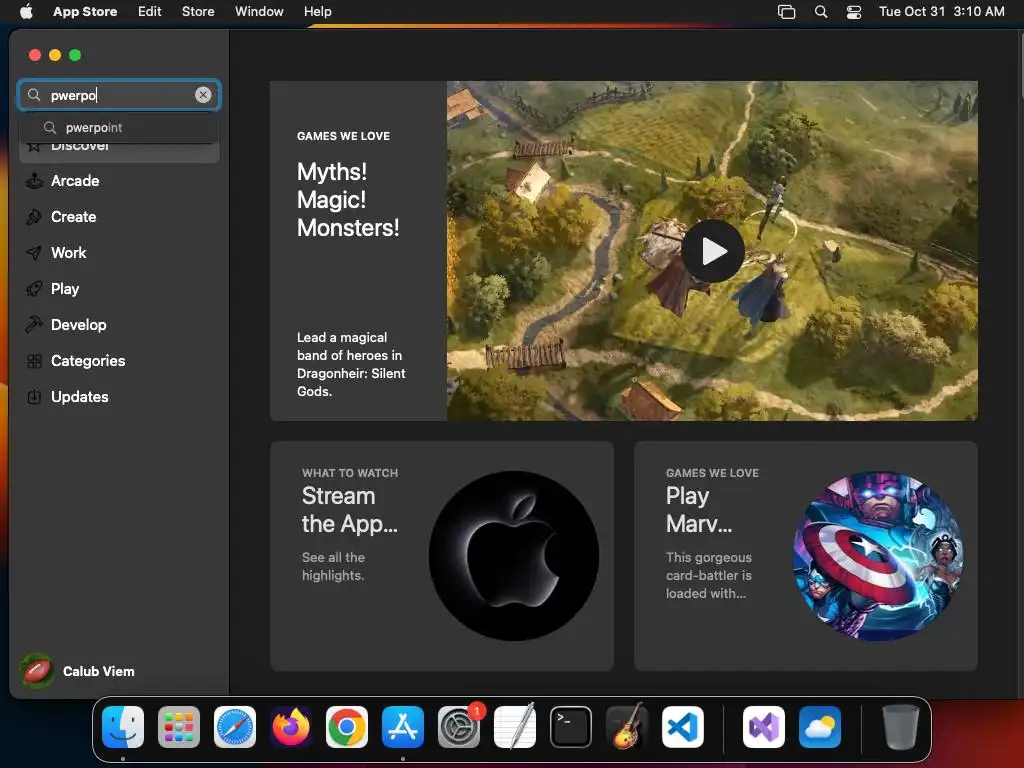1024x768 pixels.
Task: Click the date and time in menu bar
Action: tap(942, 11)
